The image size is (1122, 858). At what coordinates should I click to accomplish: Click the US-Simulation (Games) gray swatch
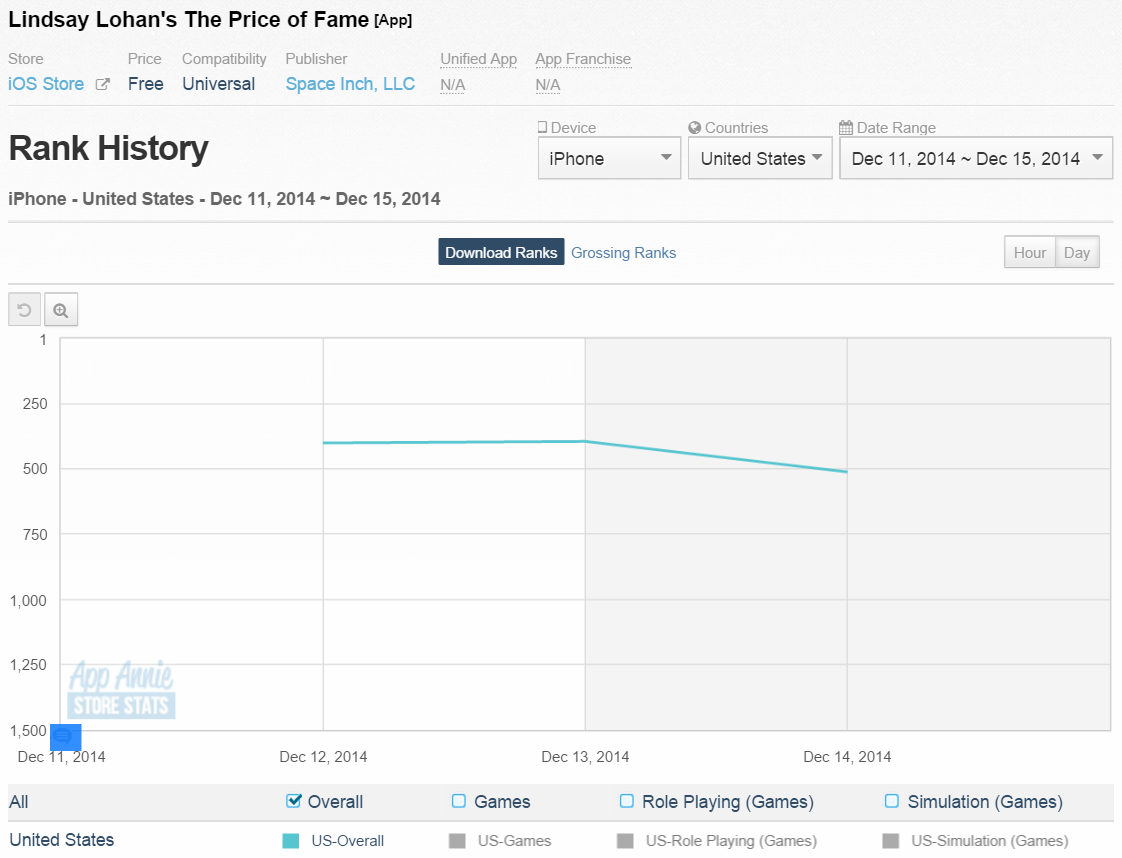891,841
